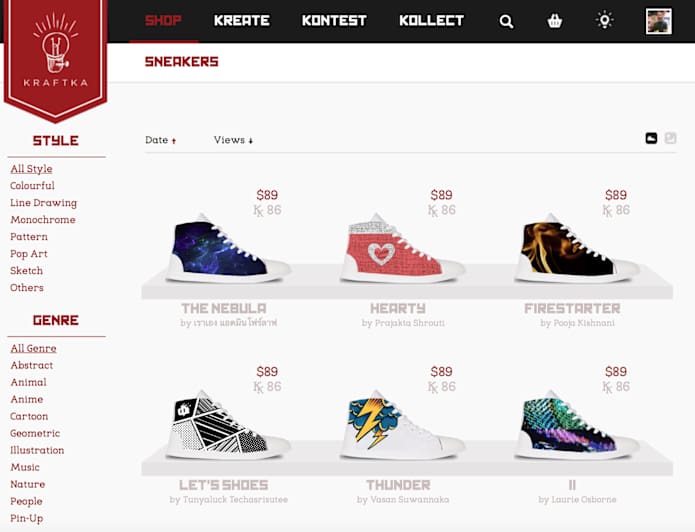695x532 pixels.
Task: Select All Style filter
Action: pos(31,169)
